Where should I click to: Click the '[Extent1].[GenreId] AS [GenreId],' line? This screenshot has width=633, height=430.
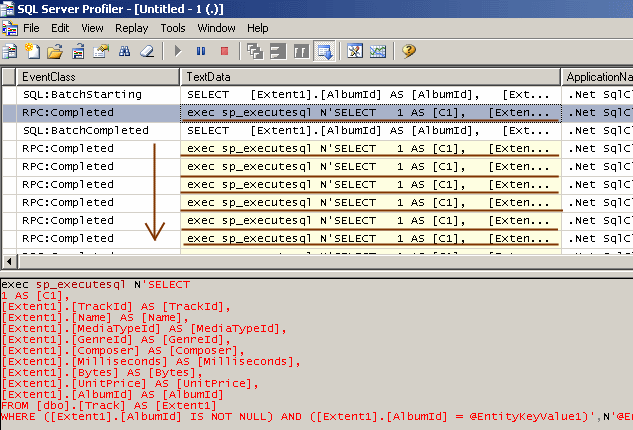pos(116,340)
